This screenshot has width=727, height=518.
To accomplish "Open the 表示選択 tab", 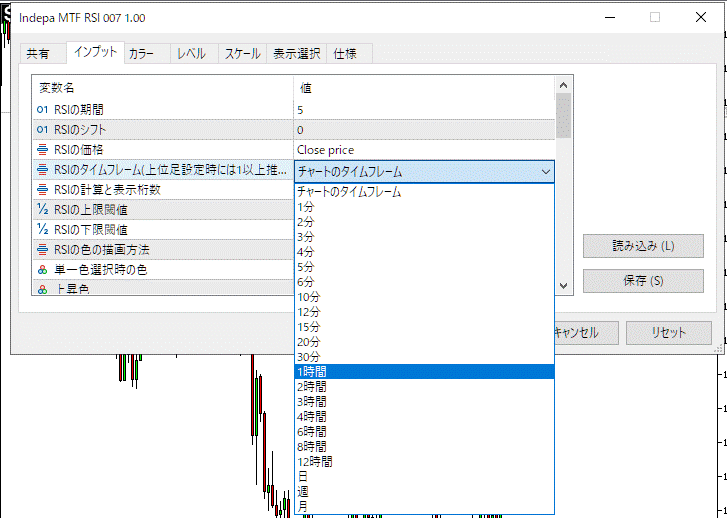I will tap(296, 54).
